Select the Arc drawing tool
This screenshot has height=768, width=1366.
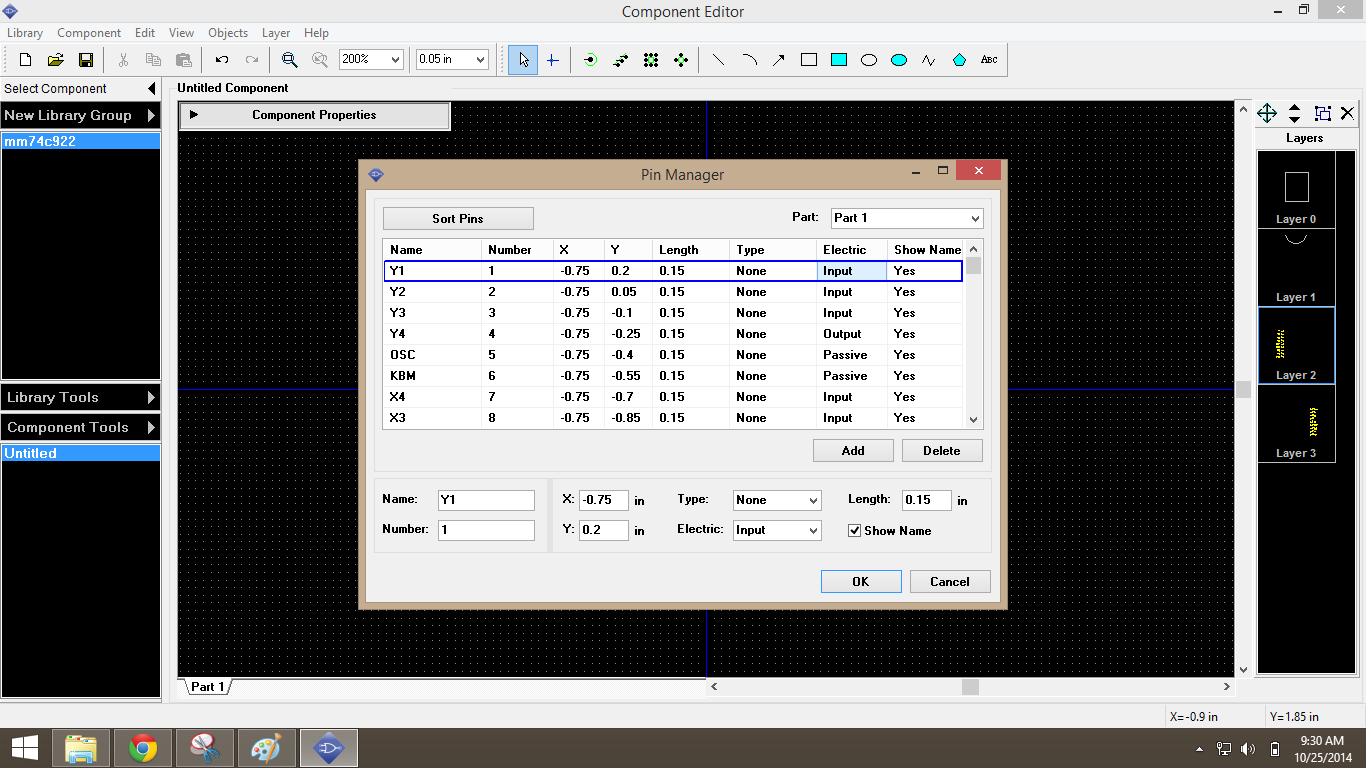pyautogui.click(x=748, y=60)
